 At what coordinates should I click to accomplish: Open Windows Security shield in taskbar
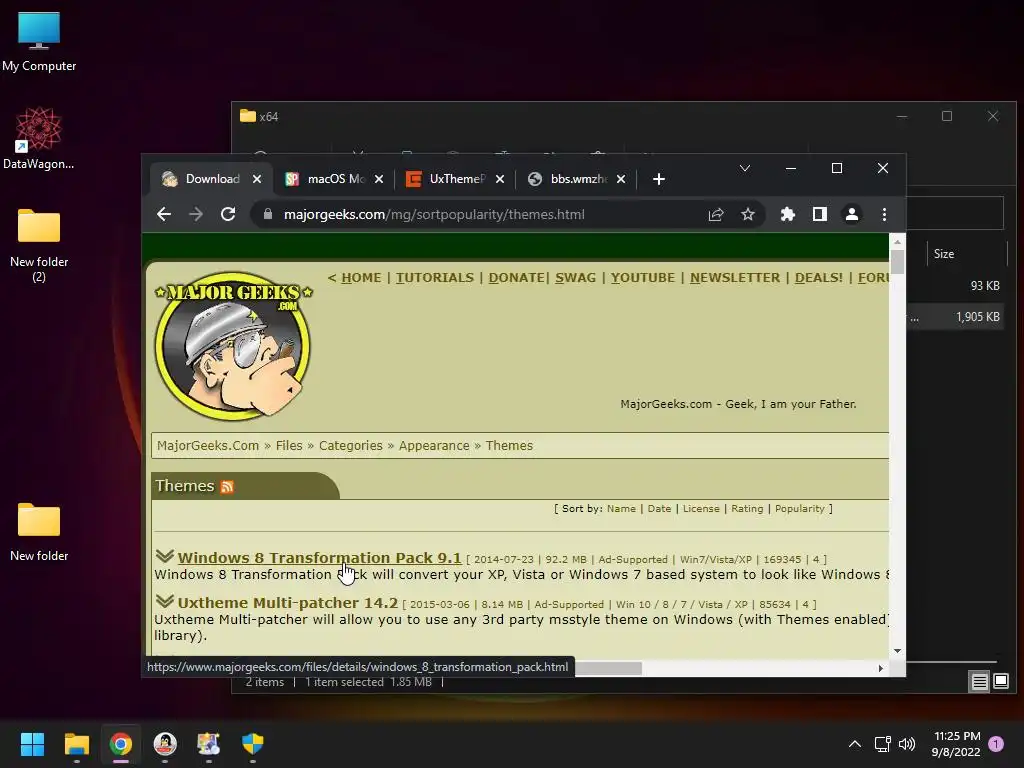click(x=253, y=744)
